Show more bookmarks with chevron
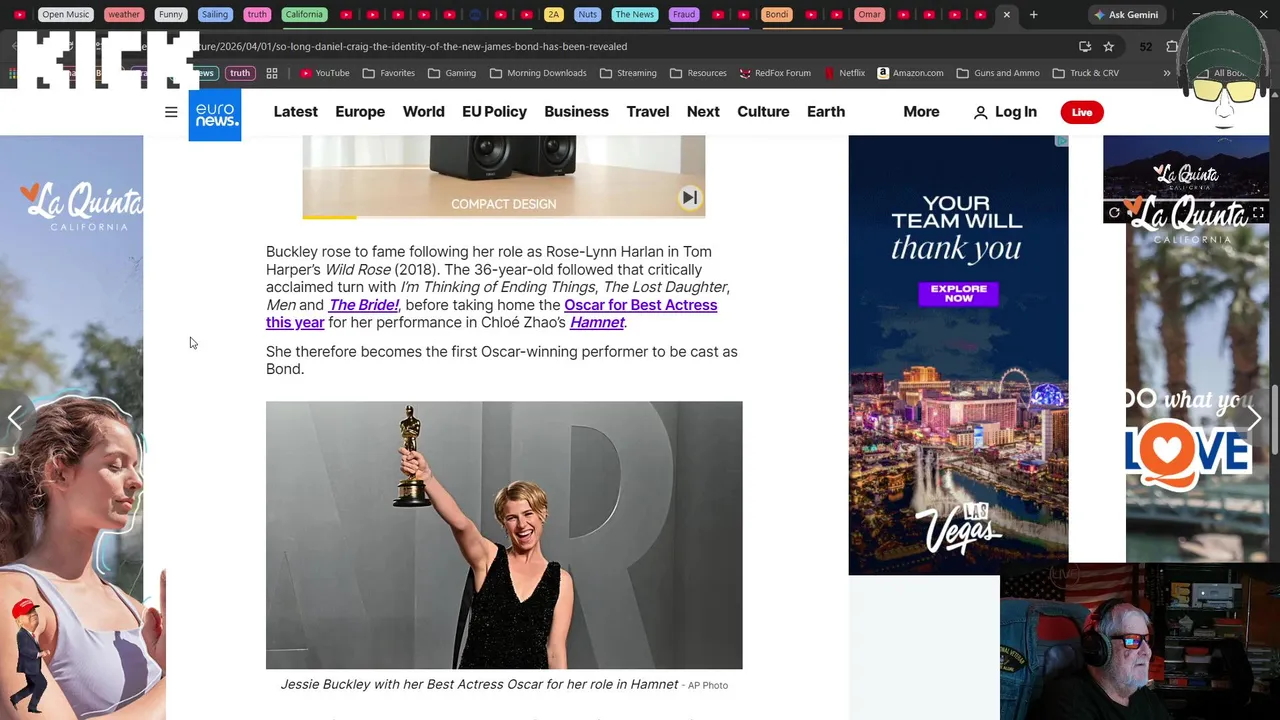The width and height of the screenshot is (1280, 720). point(1166,73)
